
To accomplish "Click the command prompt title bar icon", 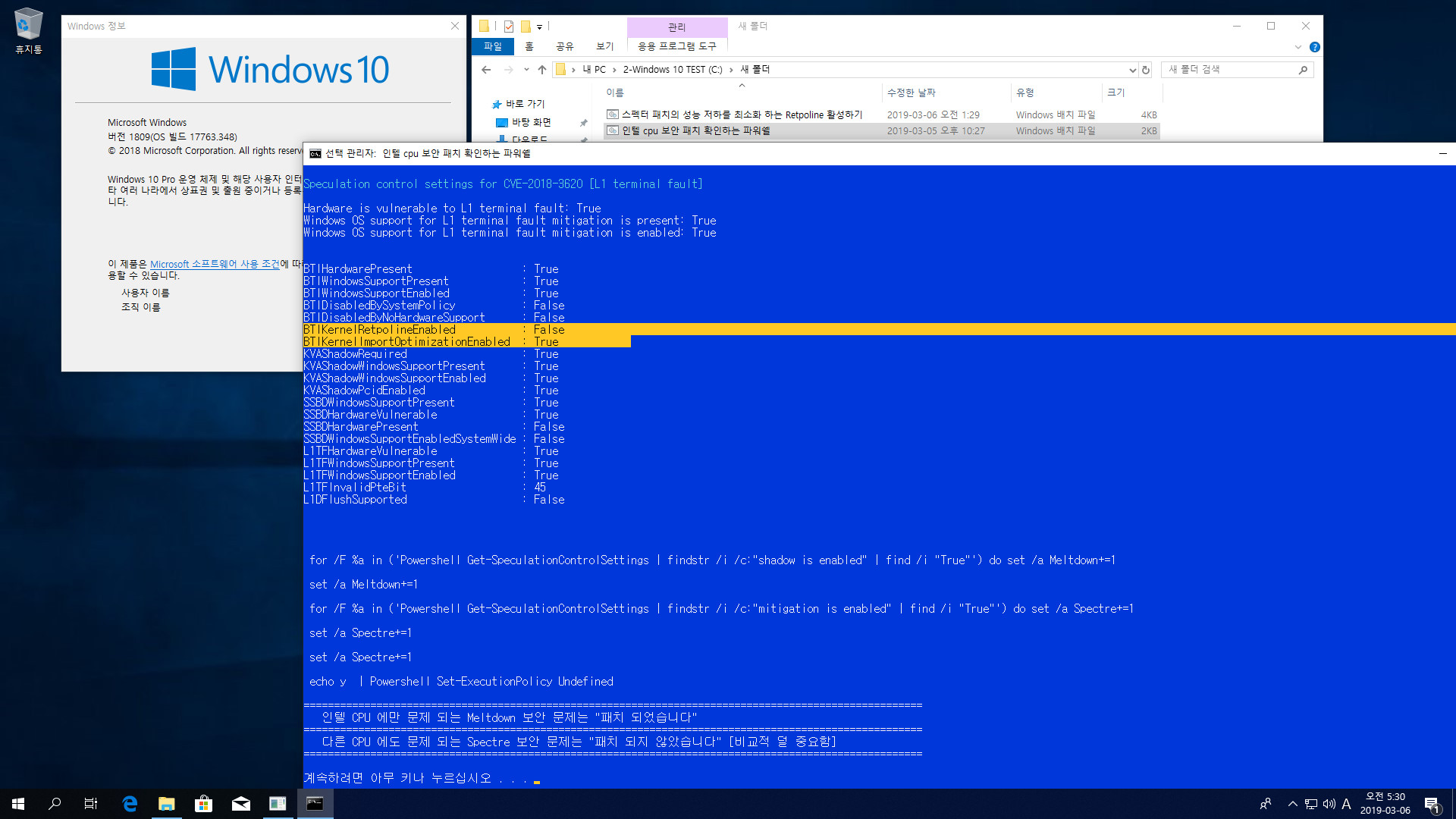I will click(315, 153).
